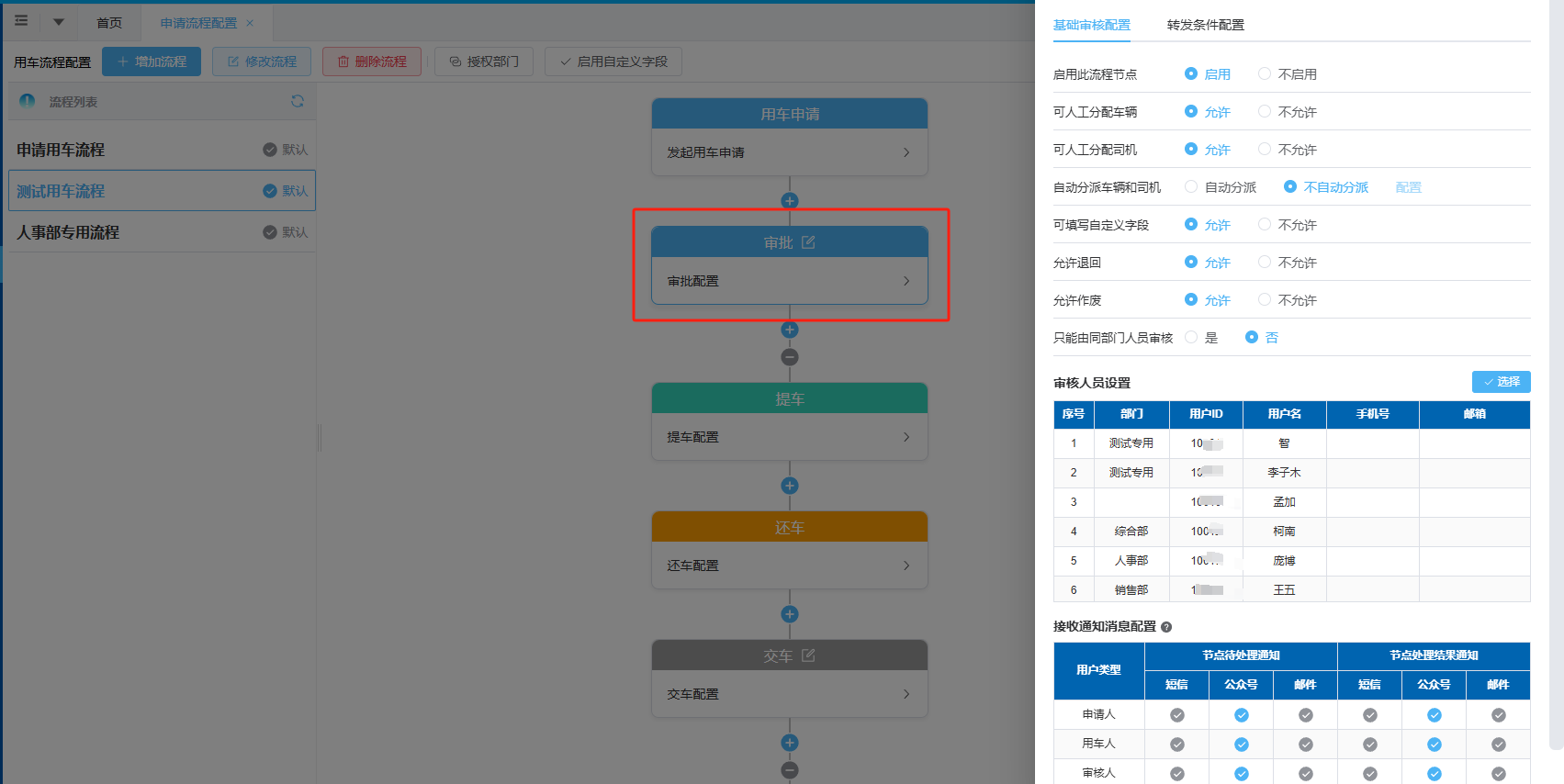Click the 选择 button for 审核人员设置
Viewport: 1564px width, 784px height.
pyautogui.click(x=1501, y=382)
